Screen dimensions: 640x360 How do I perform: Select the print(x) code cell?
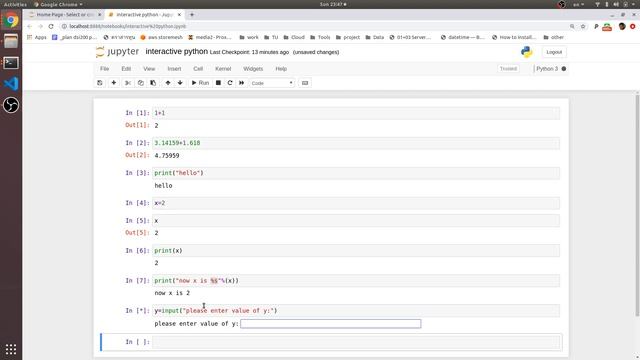tap(356, 251)
